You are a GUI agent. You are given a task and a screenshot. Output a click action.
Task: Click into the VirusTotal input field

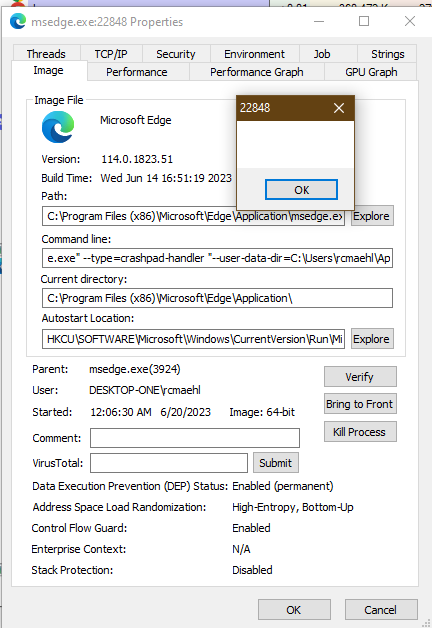pos(169,463)
